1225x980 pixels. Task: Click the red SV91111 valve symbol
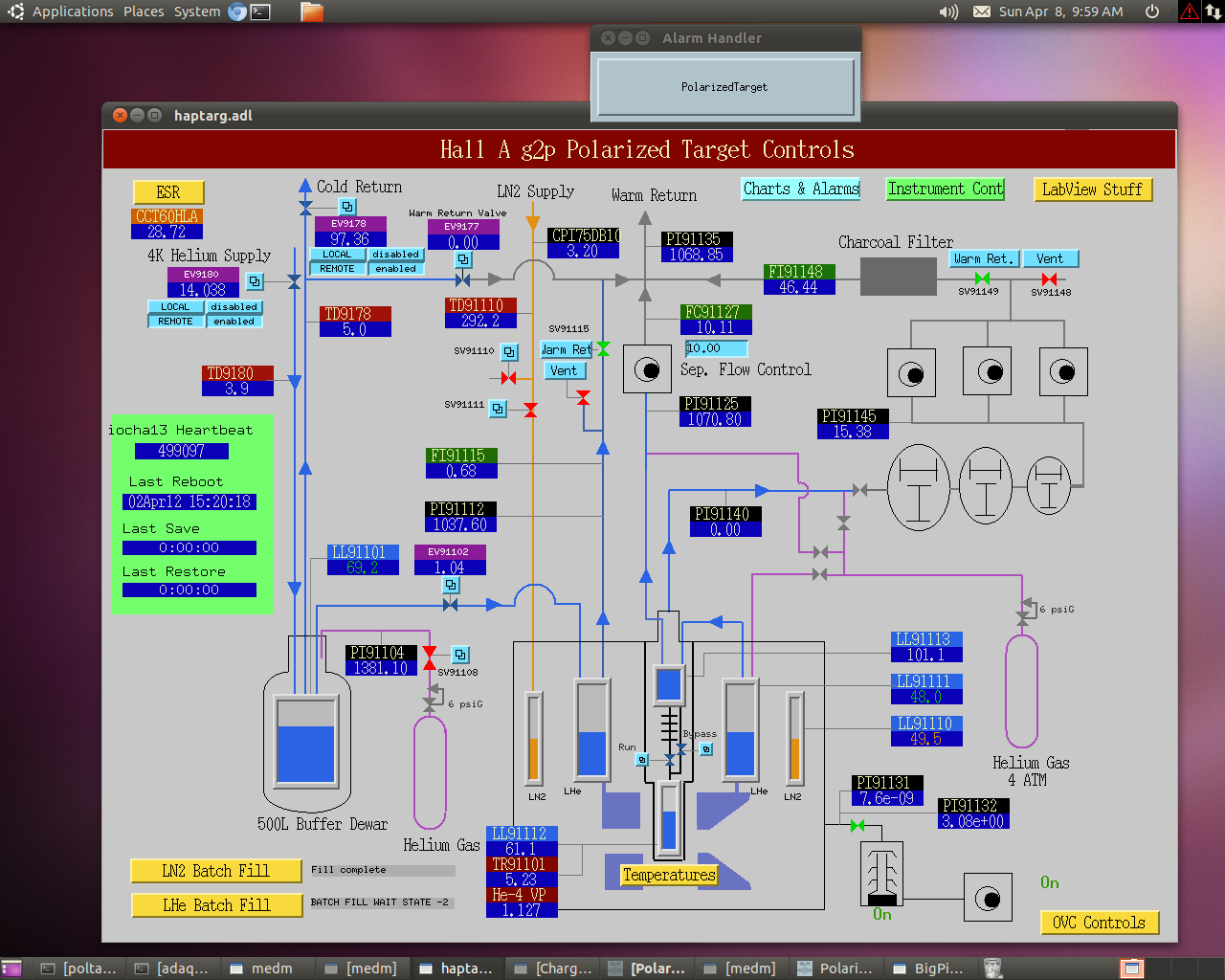tap(530, 410)
